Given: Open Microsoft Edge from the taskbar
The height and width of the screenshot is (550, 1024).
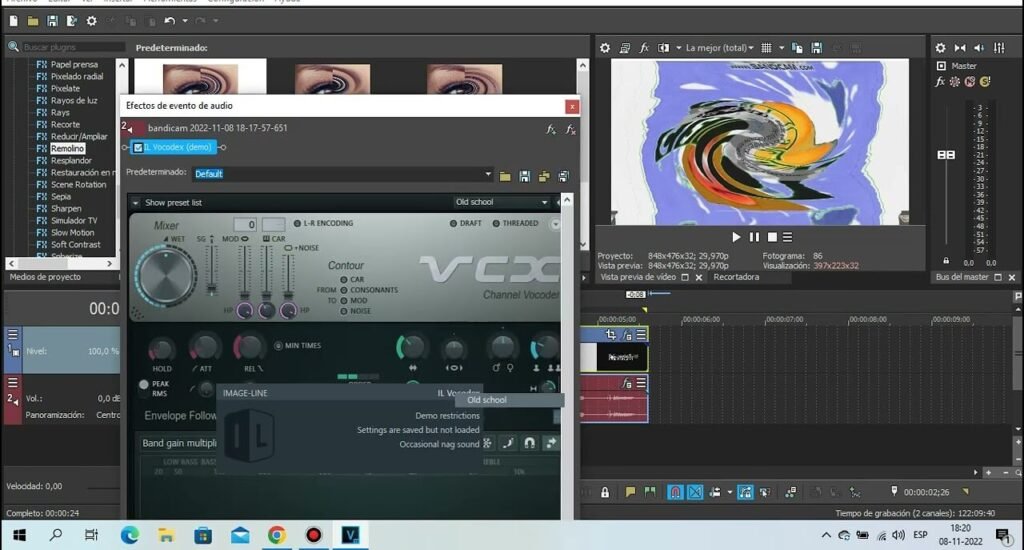Looking at the screenshot, I should point(130,535).
